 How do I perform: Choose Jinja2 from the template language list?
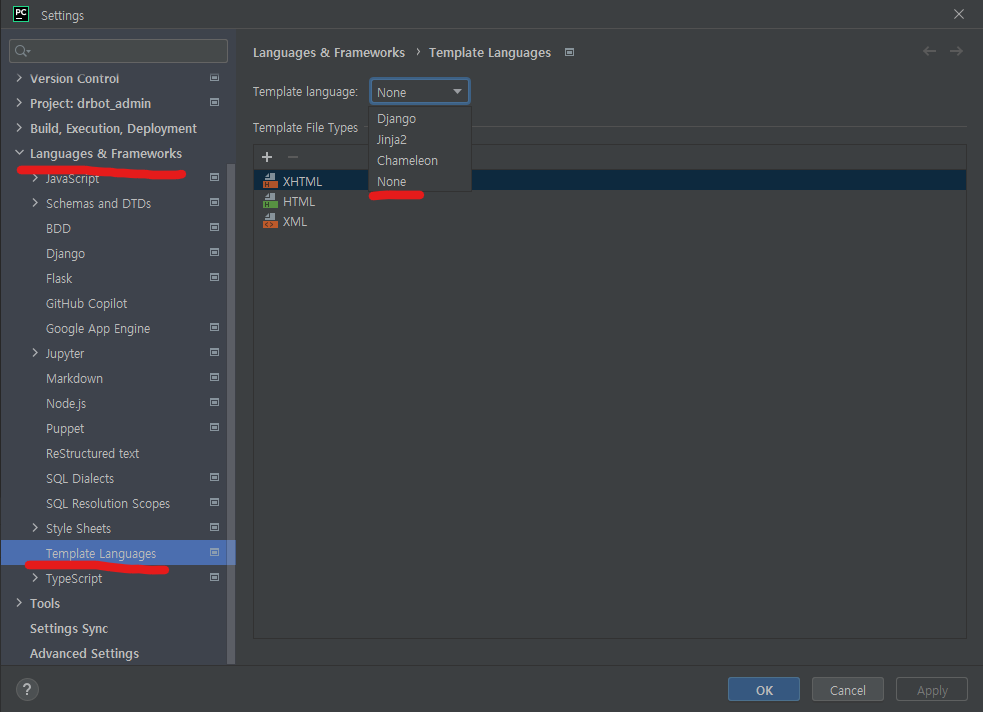point(420,139)
